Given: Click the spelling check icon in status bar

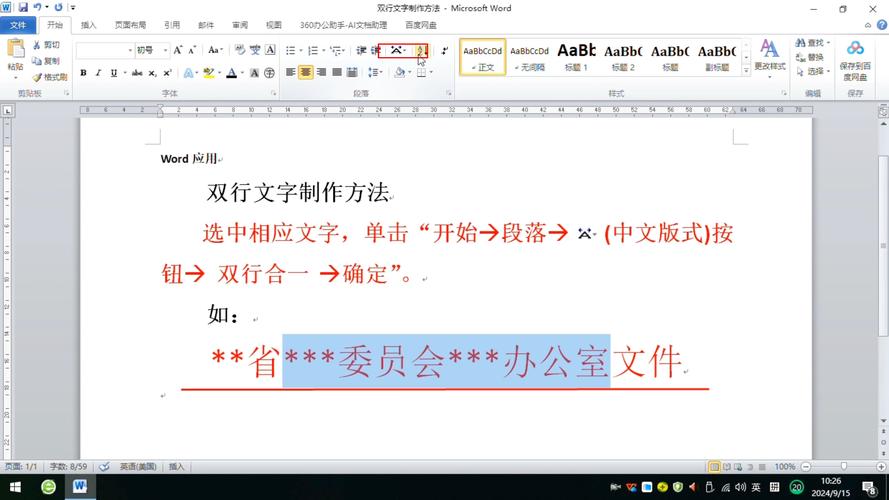Looking at the screenshot, I should pos(104,467).
